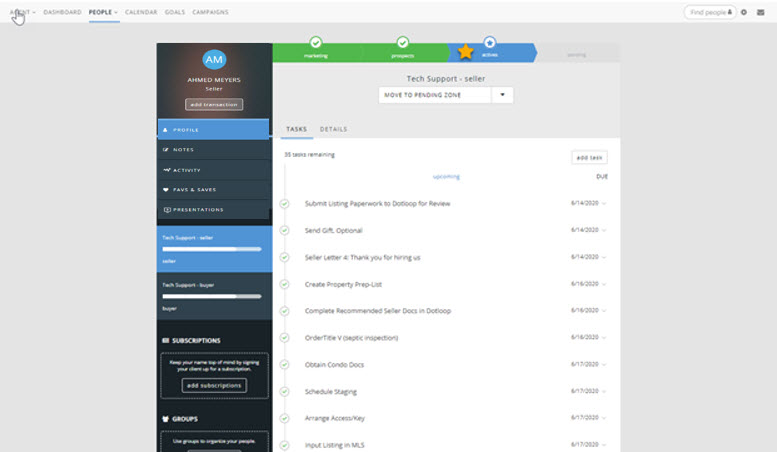Click the Presentations screen icon
Screen dimensions: 777x452
coord(167,210)
